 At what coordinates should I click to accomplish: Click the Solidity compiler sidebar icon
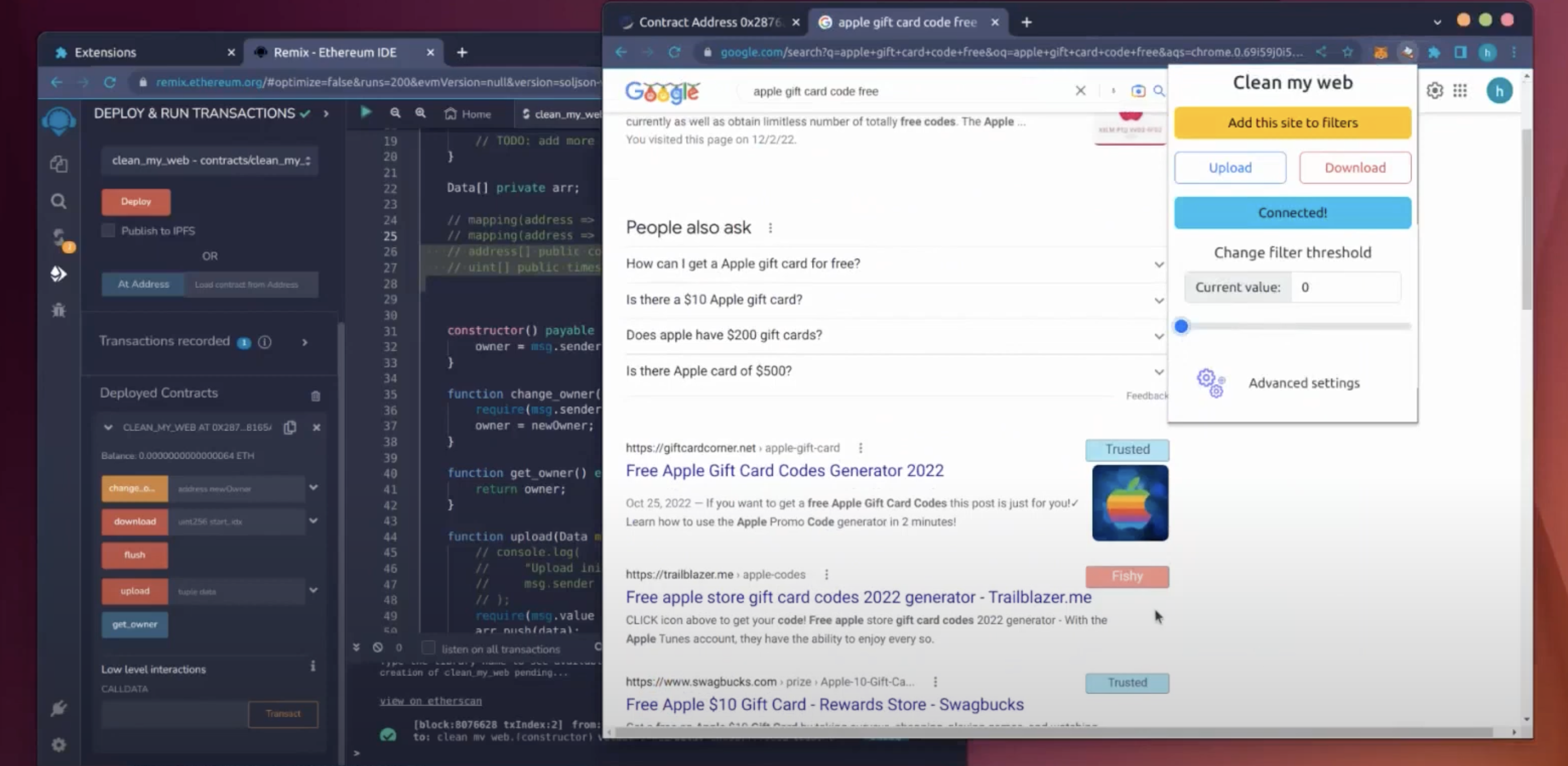58,238
